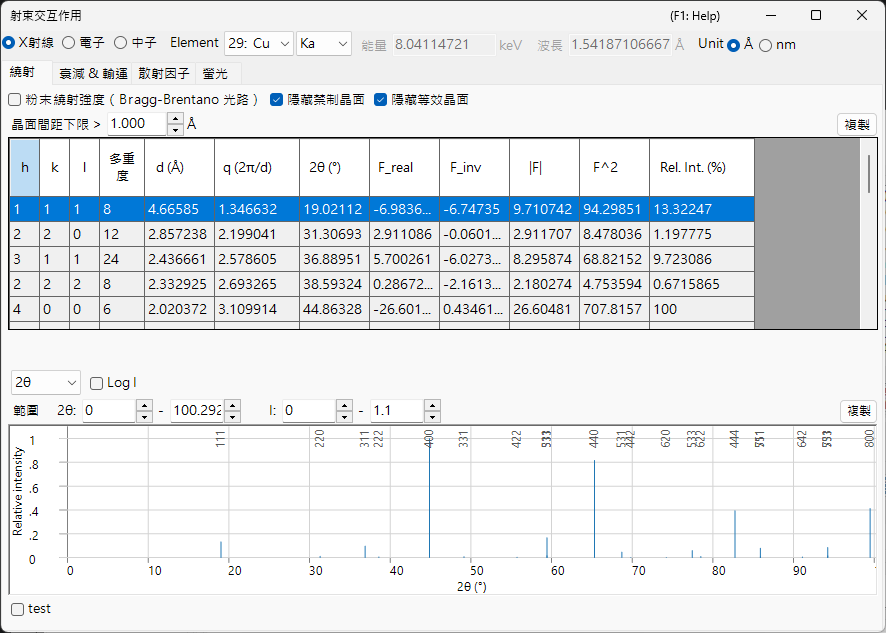Click the 400 peak label in chart
The height and width of the screenshot is (633, 886).
[429, 439]
